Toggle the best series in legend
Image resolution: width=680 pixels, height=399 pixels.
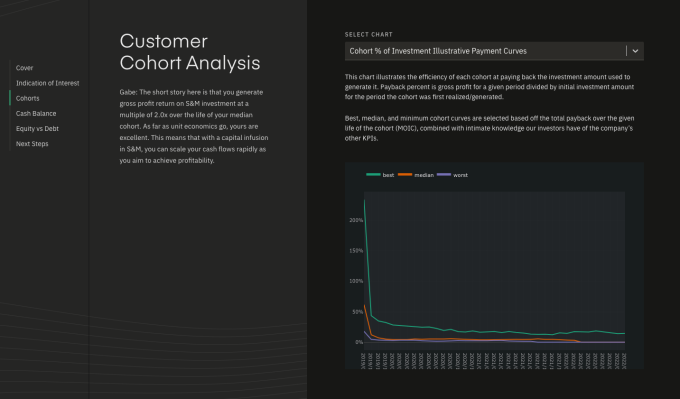point(388,175)
